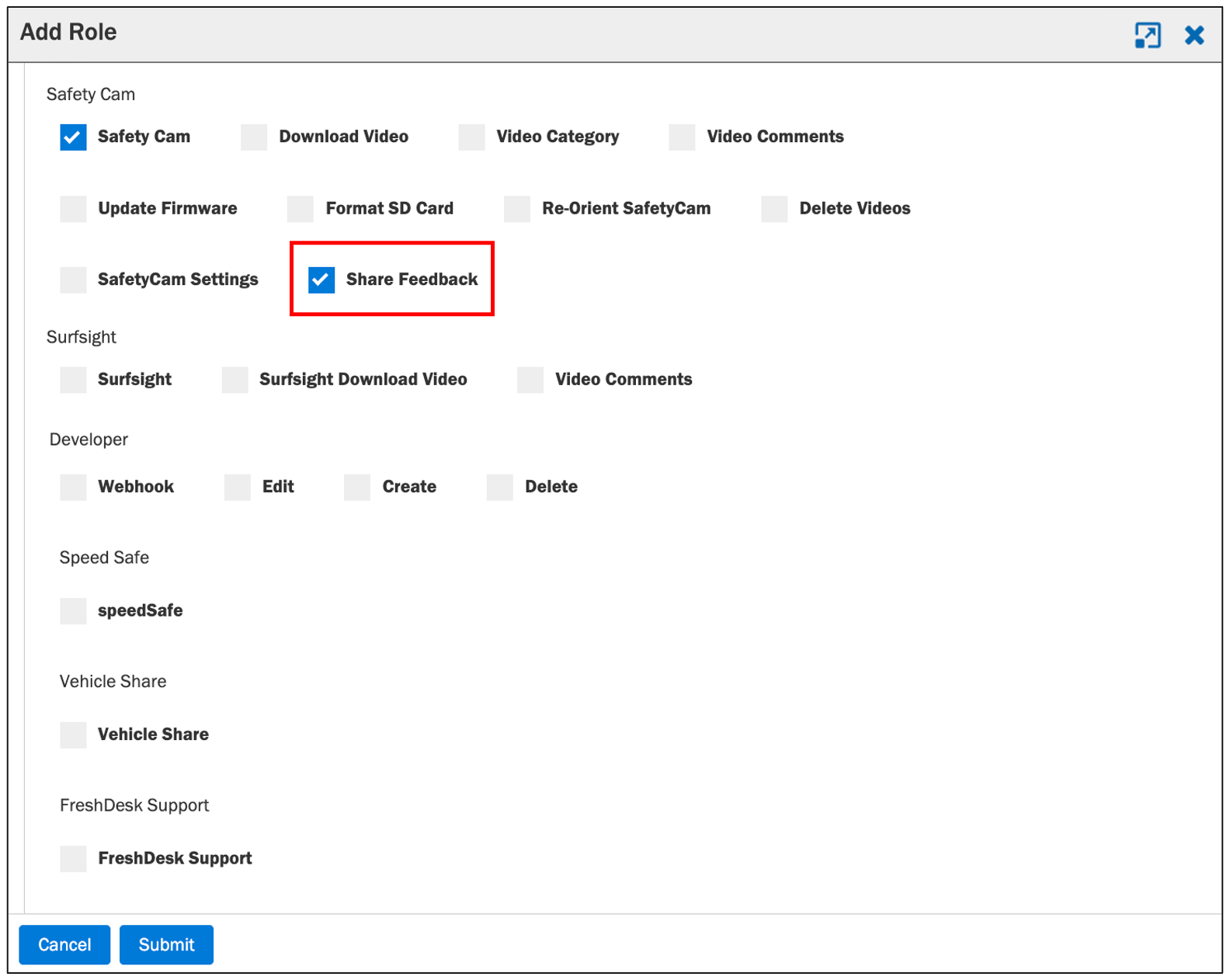Check the speedSafe checkbox

73,611
